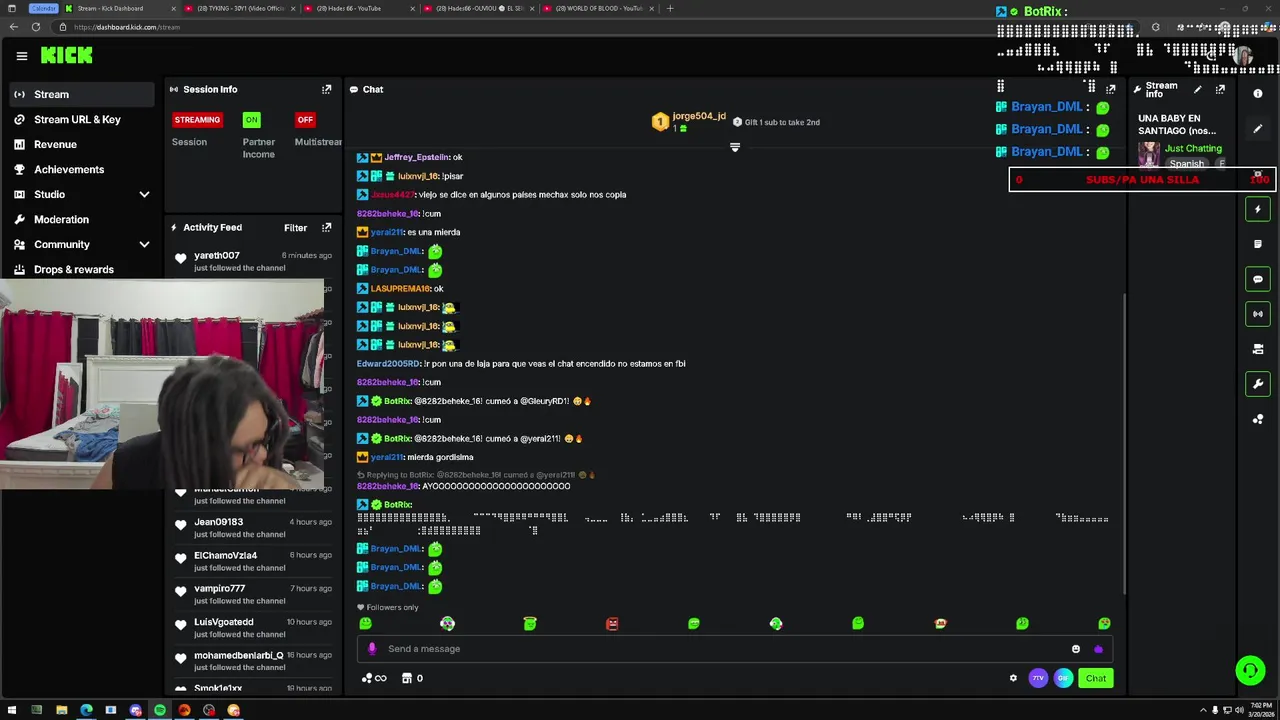Screen dimensions: 1280x720
Task: Click the Spanish language tag
Action: pyautogui.click(x=1187, y=164)
